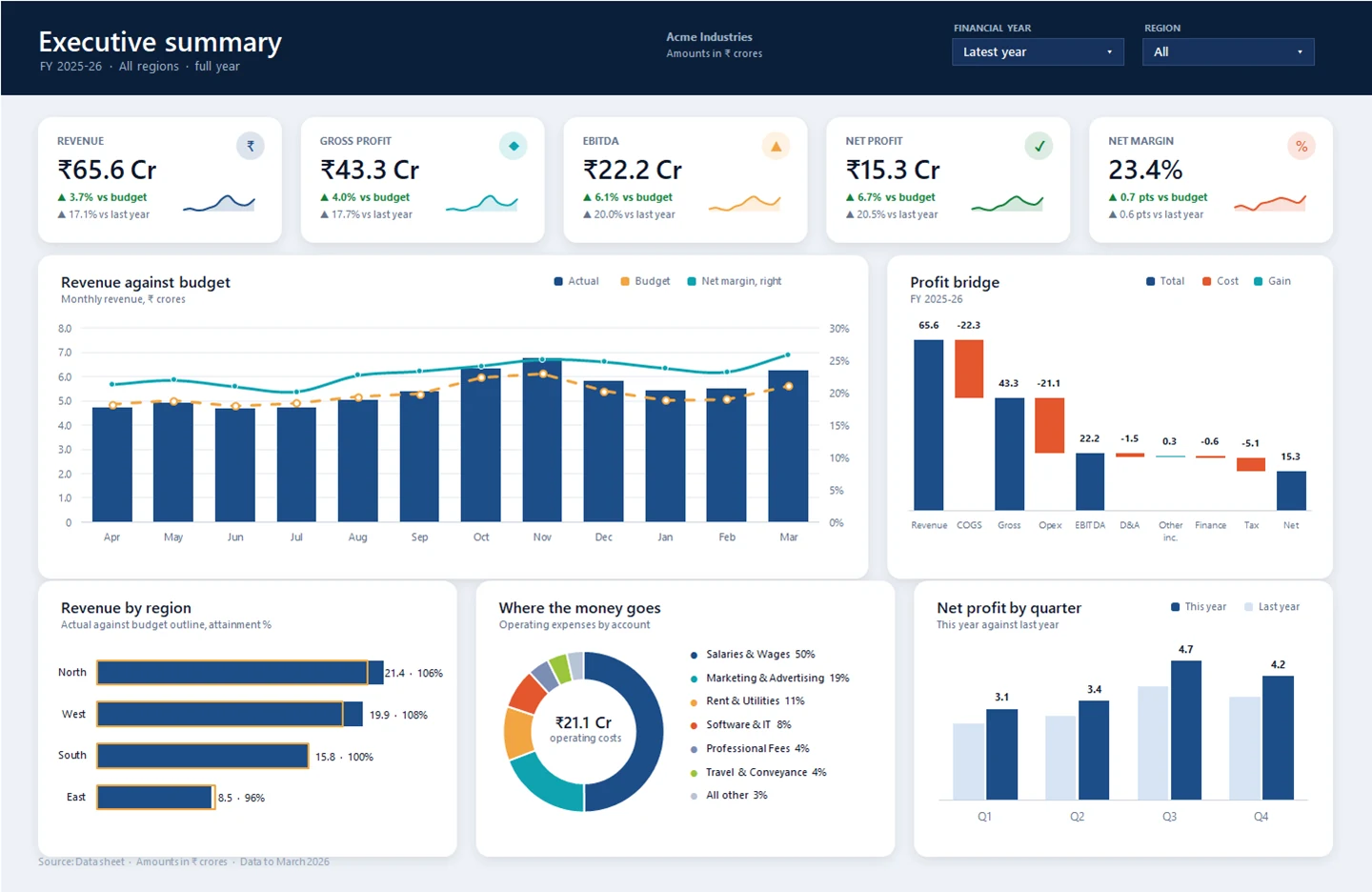Toggle the Gain legend in Profit bridge

coord(1272,281)
